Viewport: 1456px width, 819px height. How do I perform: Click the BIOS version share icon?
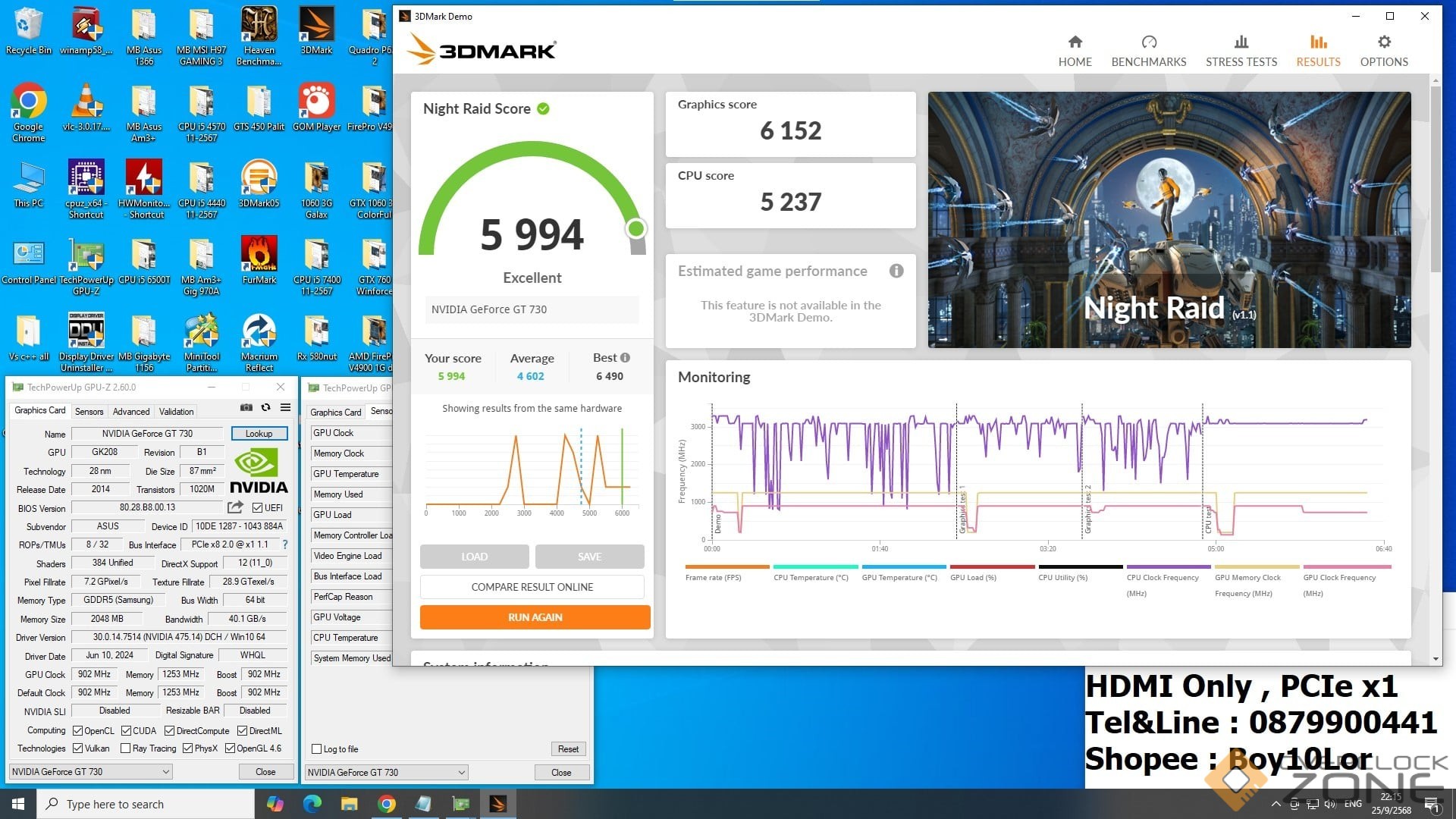tap(235, 507)
